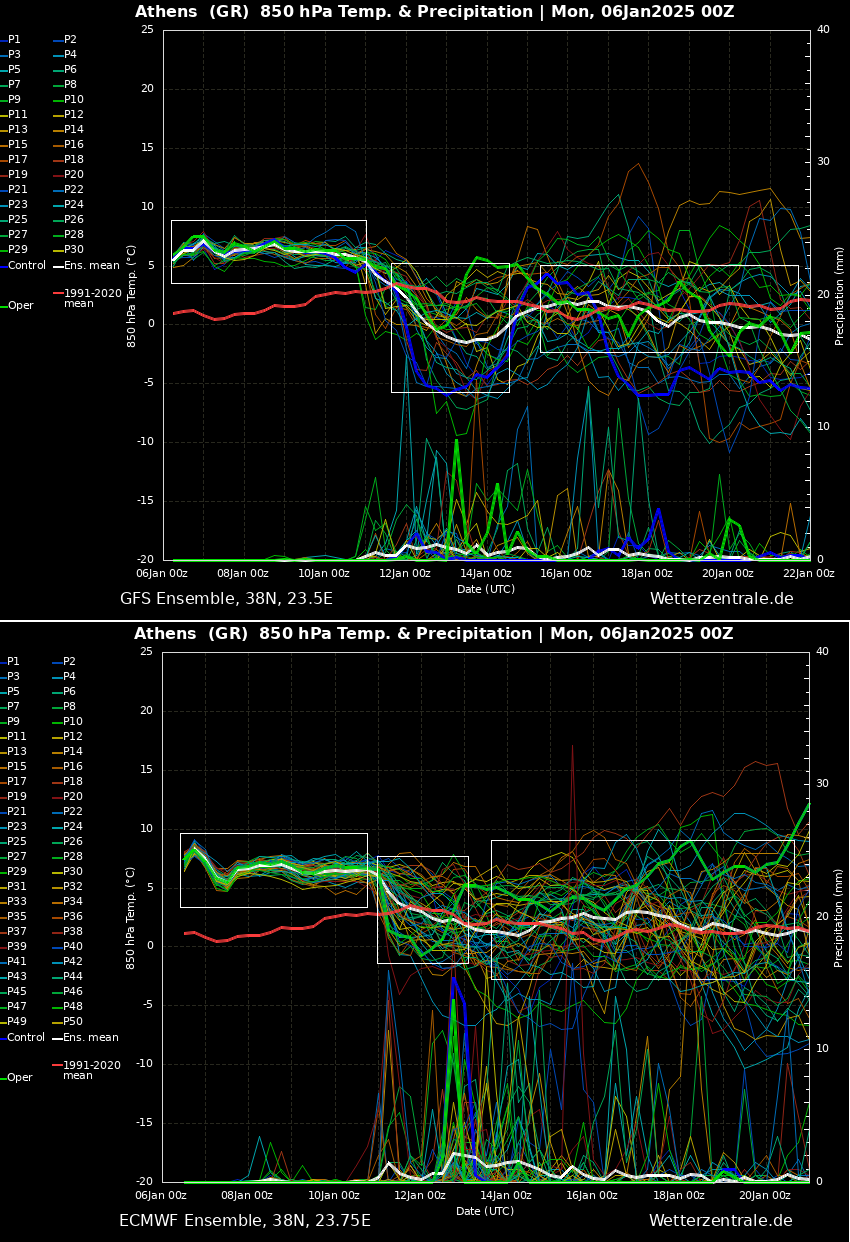Select P30 in the GFS legend

pos(74,250)
